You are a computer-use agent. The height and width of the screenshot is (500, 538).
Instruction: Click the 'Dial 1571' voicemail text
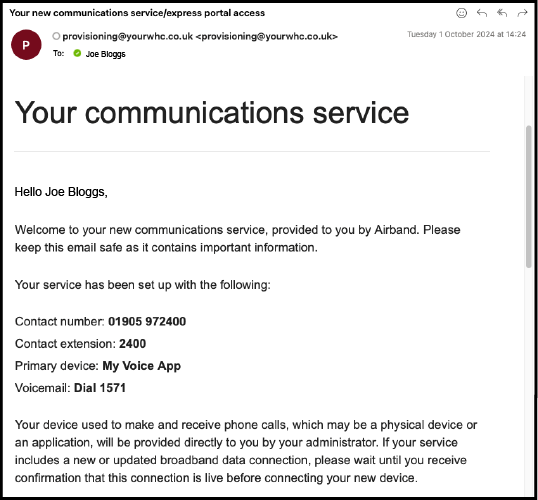(x=100, y=388)
